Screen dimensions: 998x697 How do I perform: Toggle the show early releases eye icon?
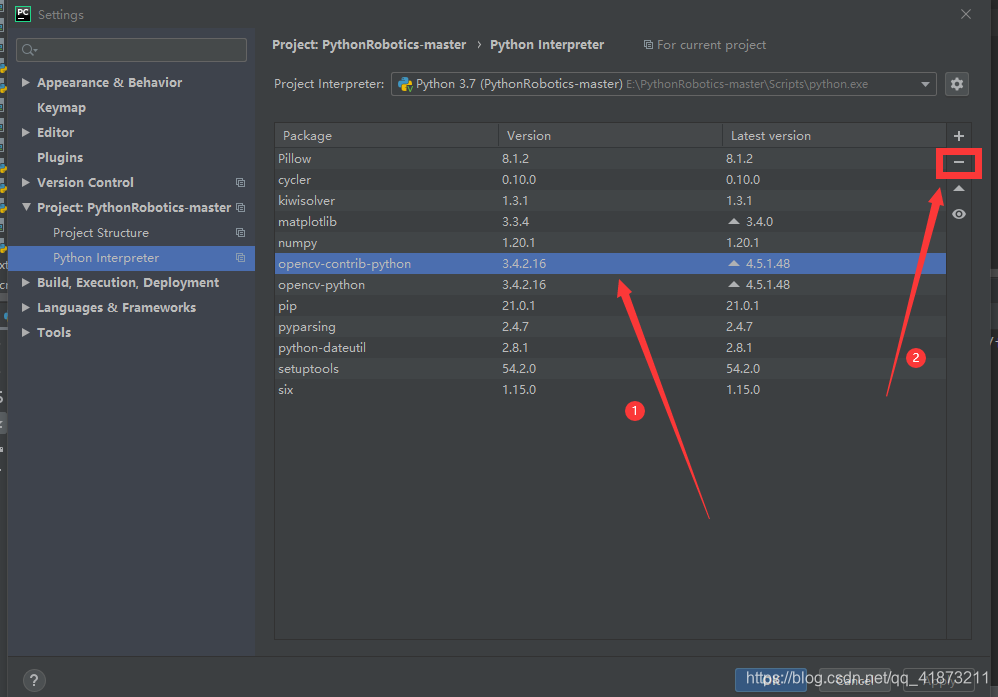(x=959, y=215)
